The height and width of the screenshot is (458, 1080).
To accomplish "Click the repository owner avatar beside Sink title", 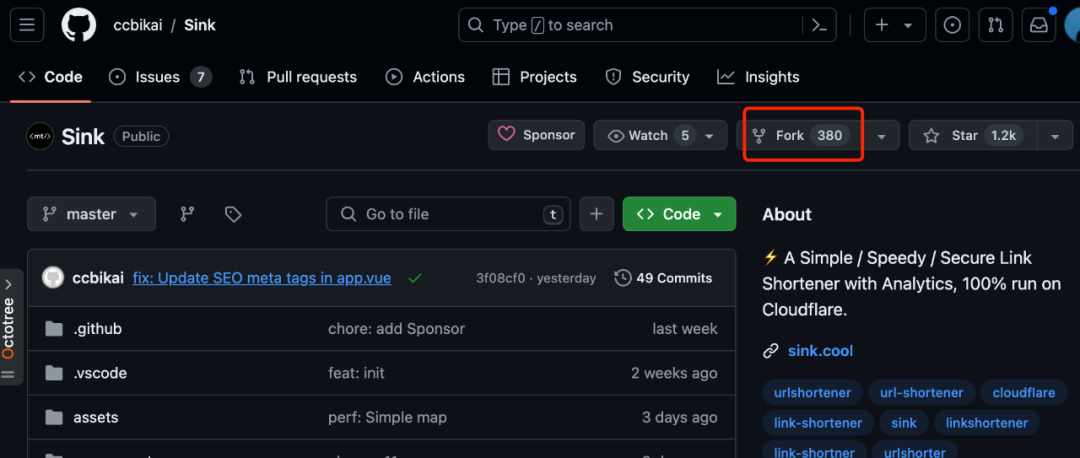I will [40, 136].
